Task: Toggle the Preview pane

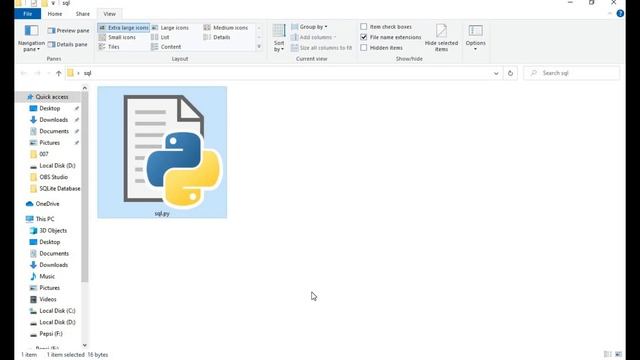Action: 68,31
